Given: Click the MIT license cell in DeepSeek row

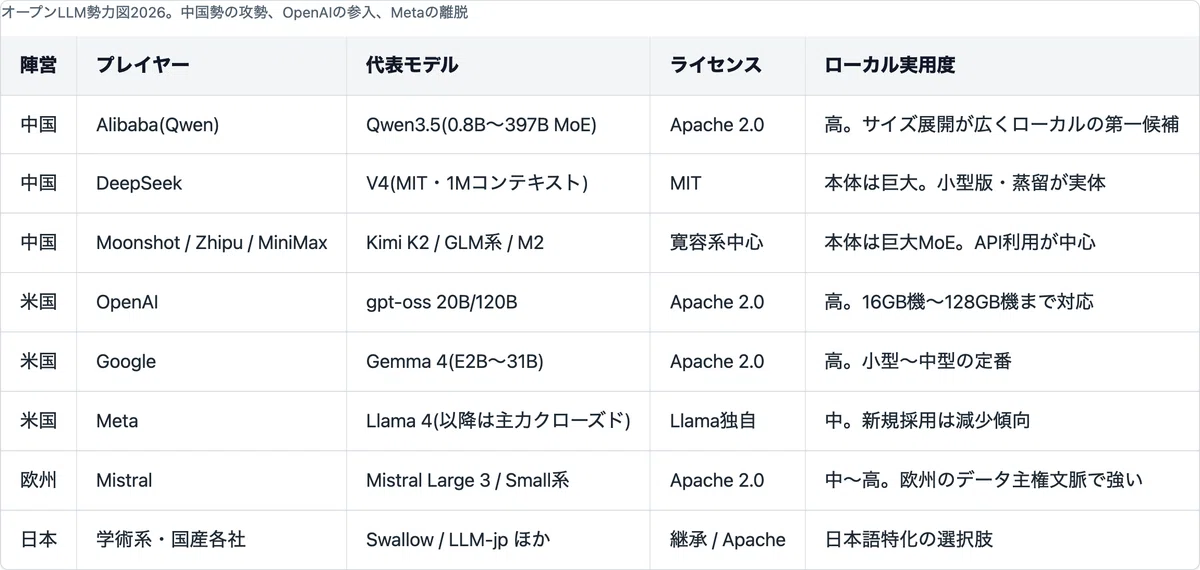Looking at the screenshot, I should pos(728,184).
